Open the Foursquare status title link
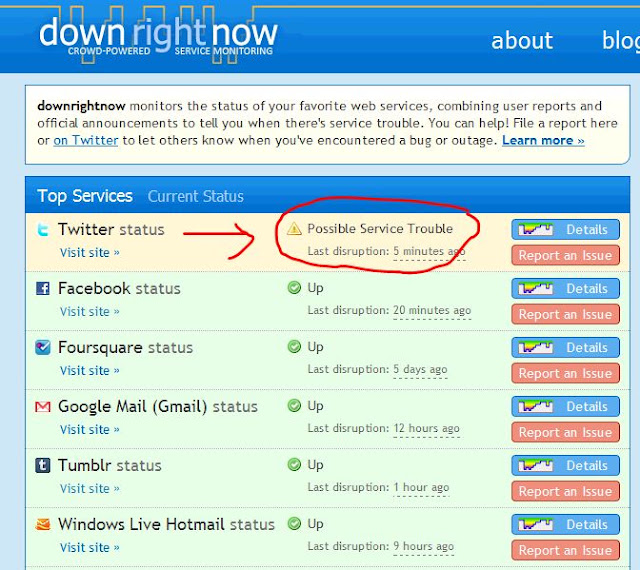This screenshot has width=640, height=570. tap(125, 348)
